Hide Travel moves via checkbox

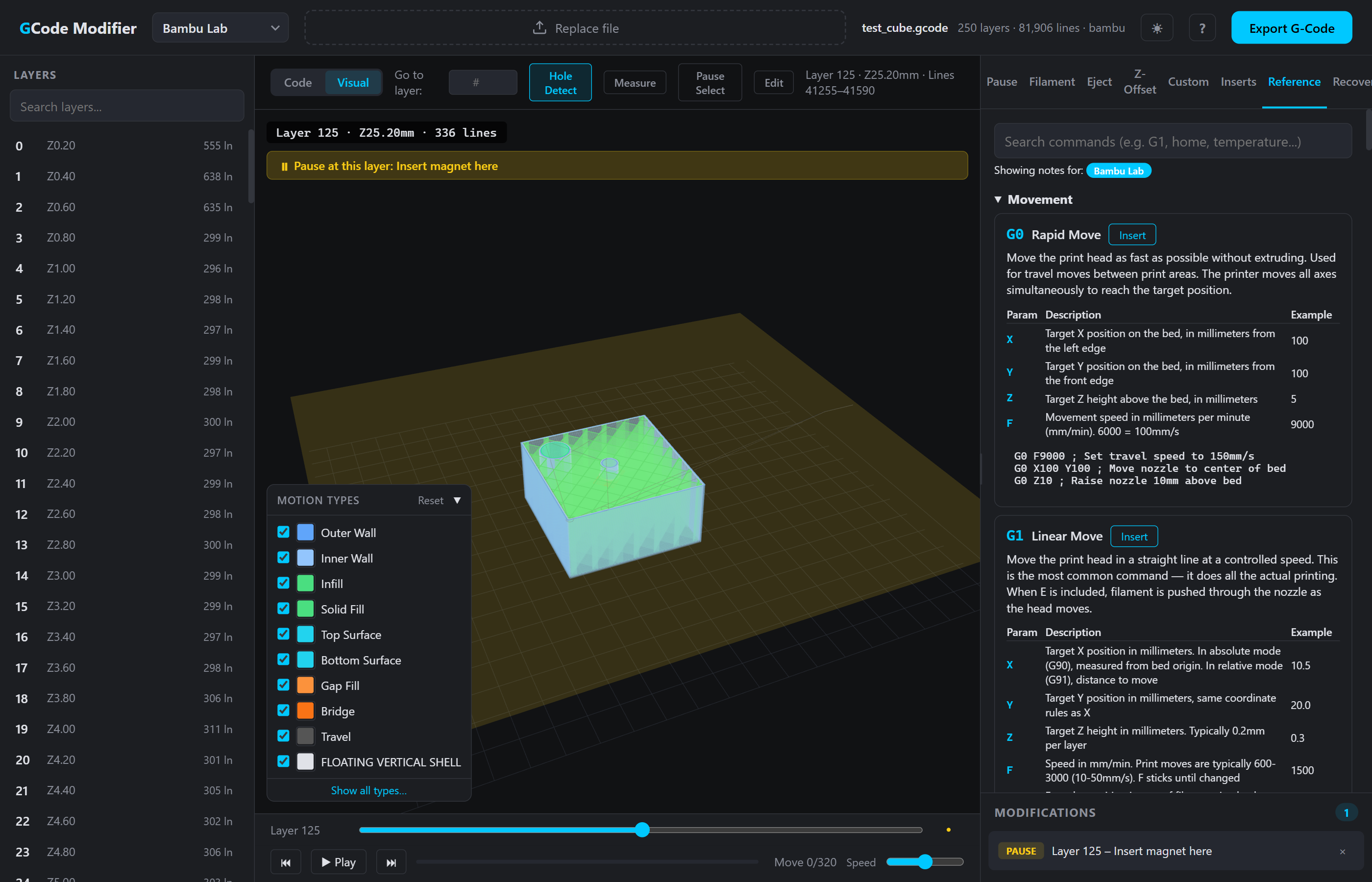(x=283, y=736)
